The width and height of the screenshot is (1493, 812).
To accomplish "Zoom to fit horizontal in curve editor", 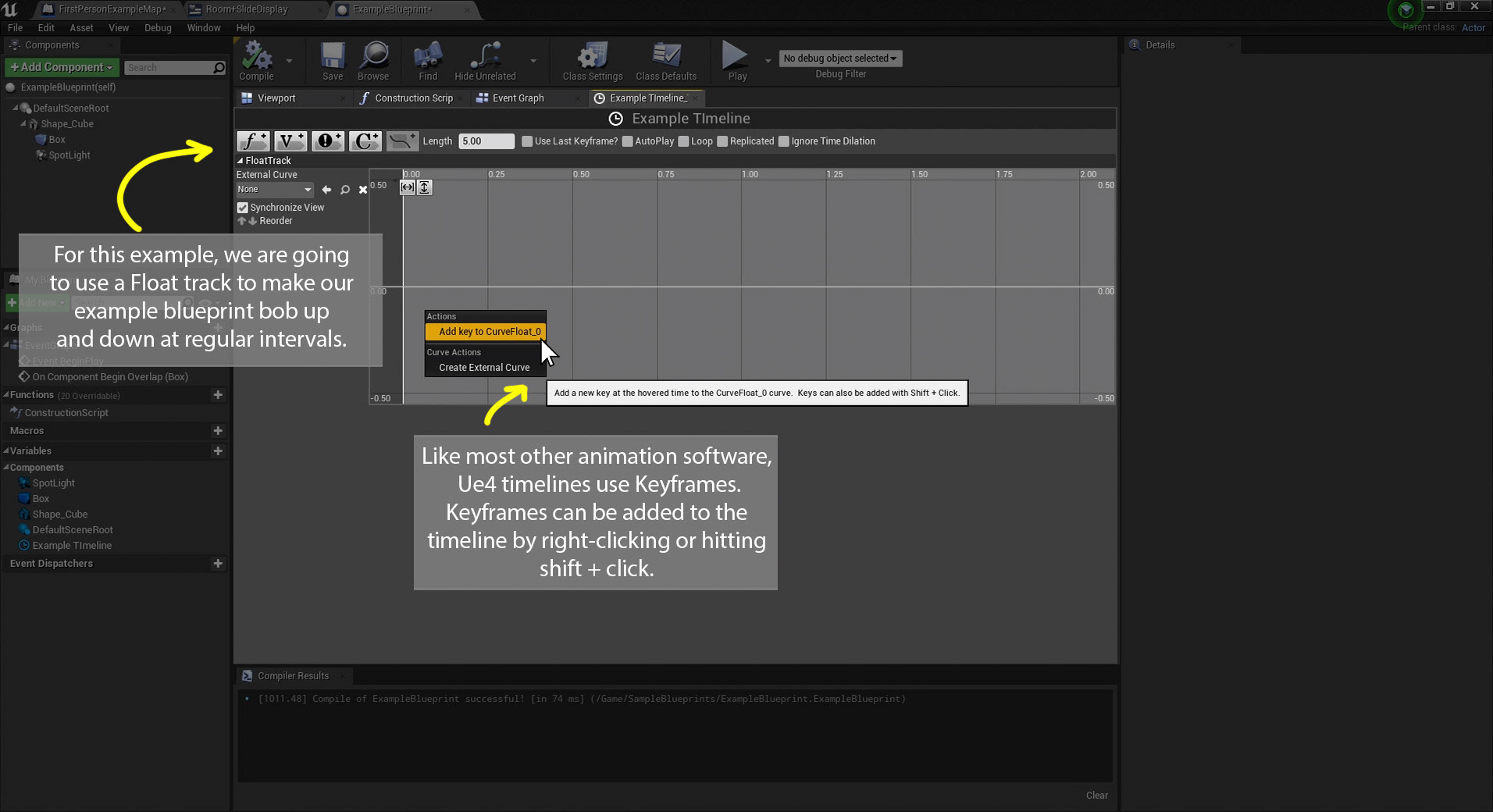I will pos(408,187).
